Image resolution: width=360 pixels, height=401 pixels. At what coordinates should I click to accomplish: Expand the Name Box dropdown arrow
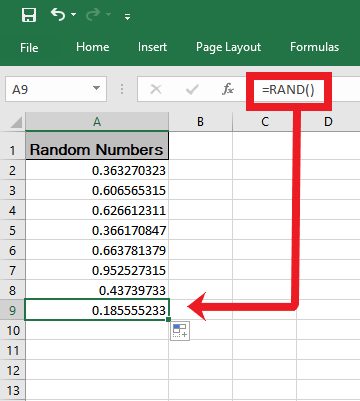[96, 89]
